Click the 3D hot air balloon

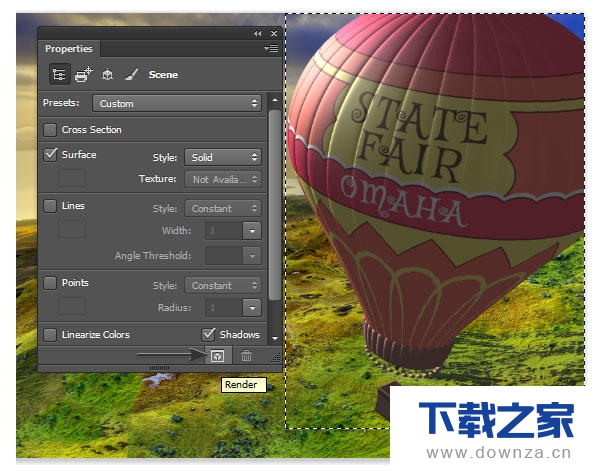[x=436, y=191]
